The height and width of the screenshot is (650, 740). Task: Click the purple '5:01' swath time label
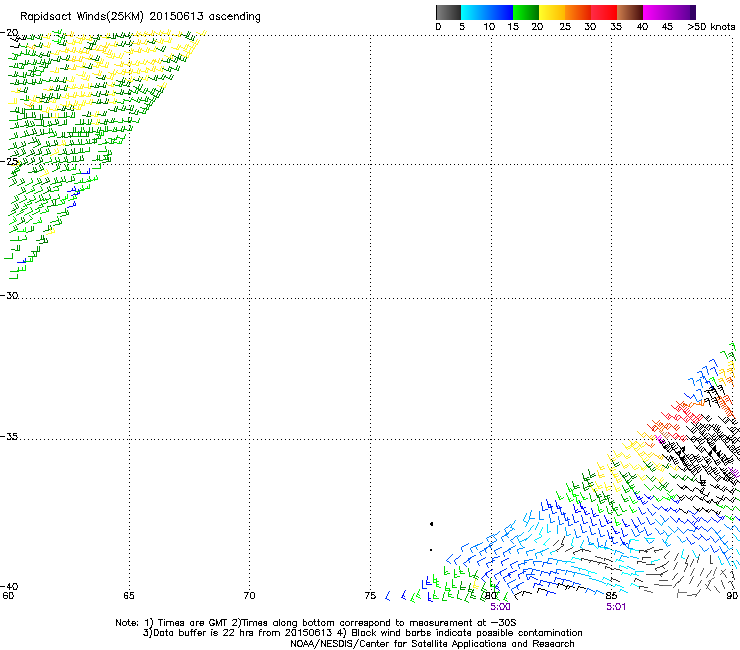click(x=616, y=607)
